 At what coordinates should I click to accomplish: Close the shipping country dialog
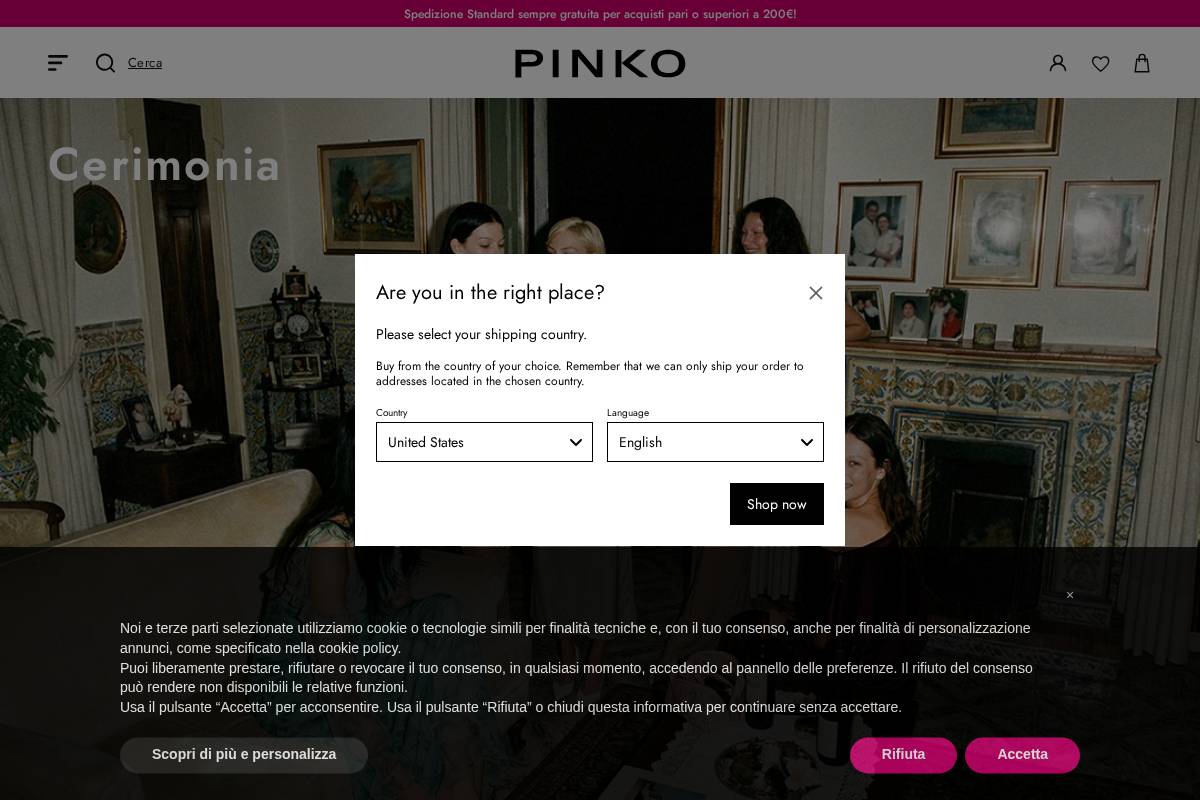(816, 292)
